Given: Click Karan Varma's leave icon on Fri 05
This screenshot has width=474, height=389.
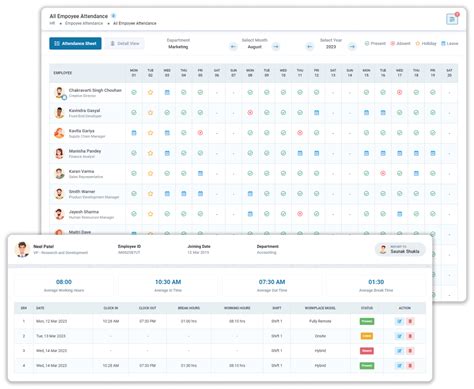Looking at the screenshot, I should (x=200, y=173).
